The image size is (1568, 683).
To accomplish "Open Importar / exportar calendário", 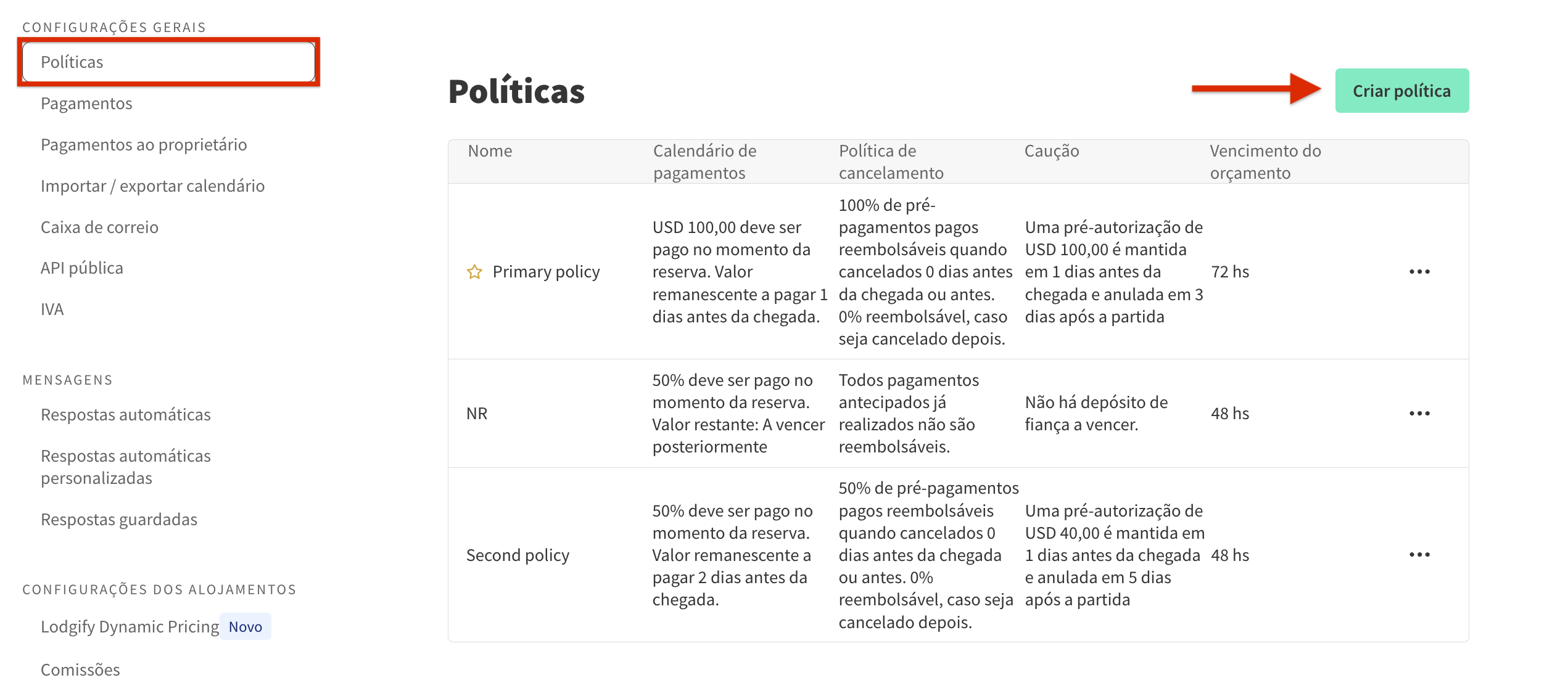I will [152, 186].
